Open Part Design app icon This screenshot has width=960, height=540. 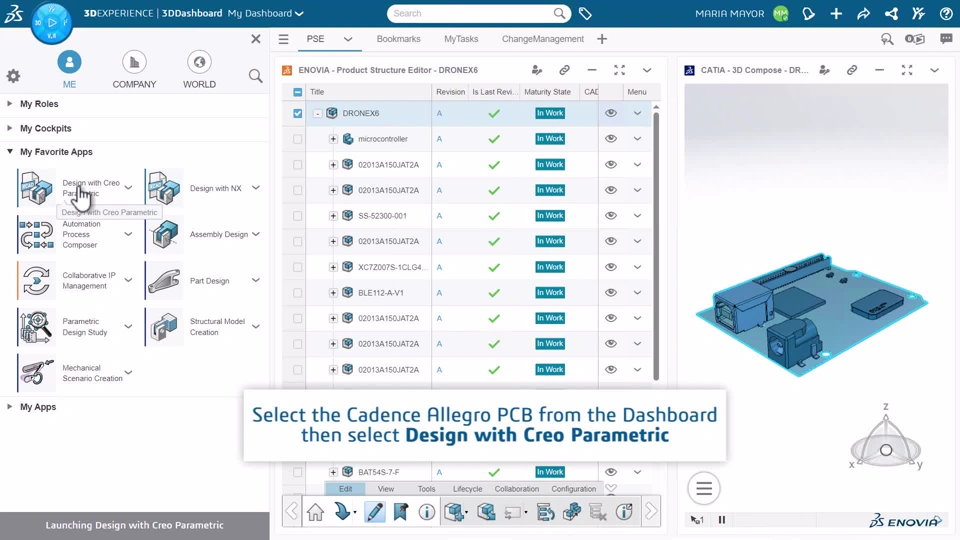163,280
